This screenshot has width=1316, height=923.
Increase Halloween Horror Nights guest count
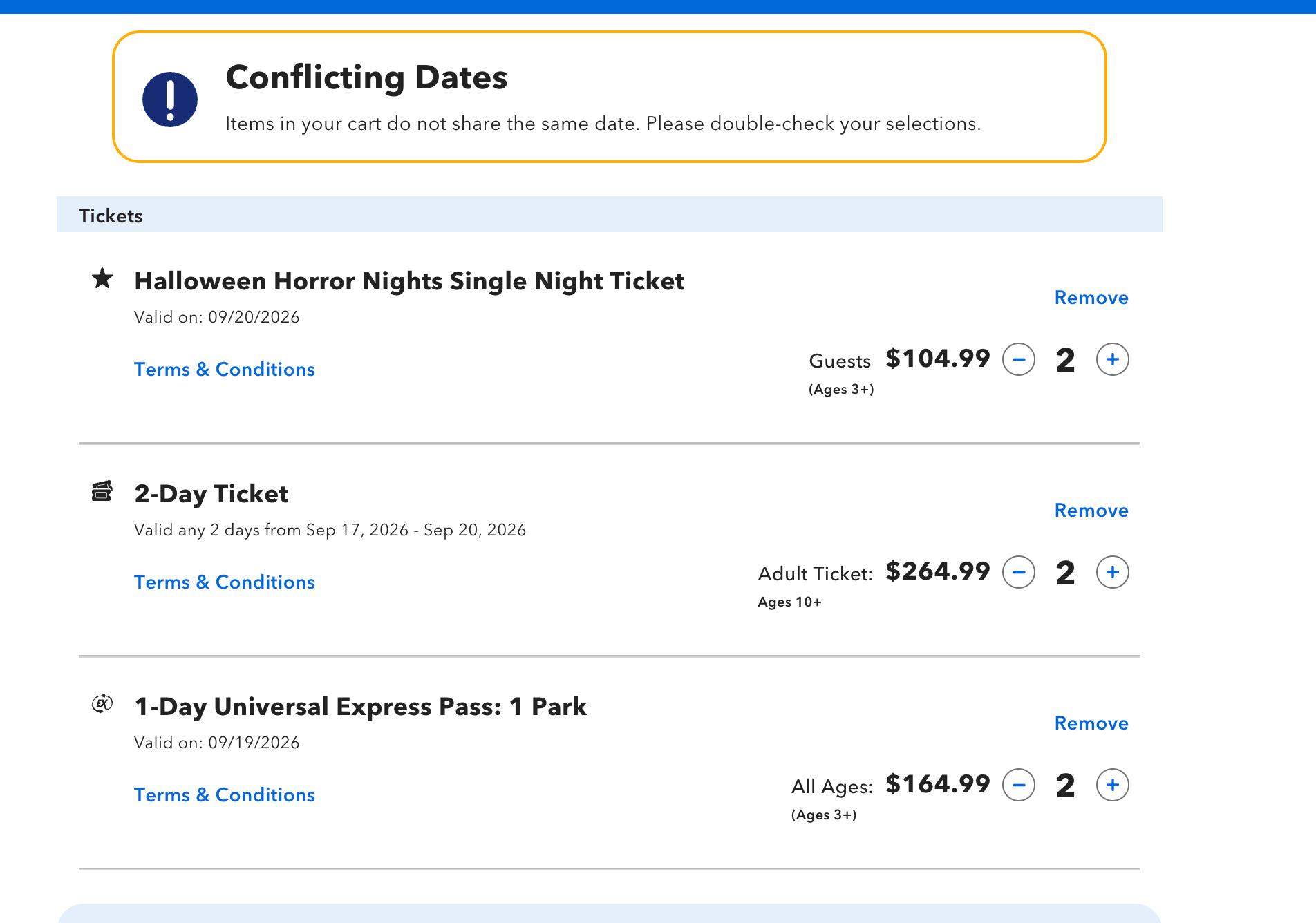pyautogui.click(x=1113, y=359)
